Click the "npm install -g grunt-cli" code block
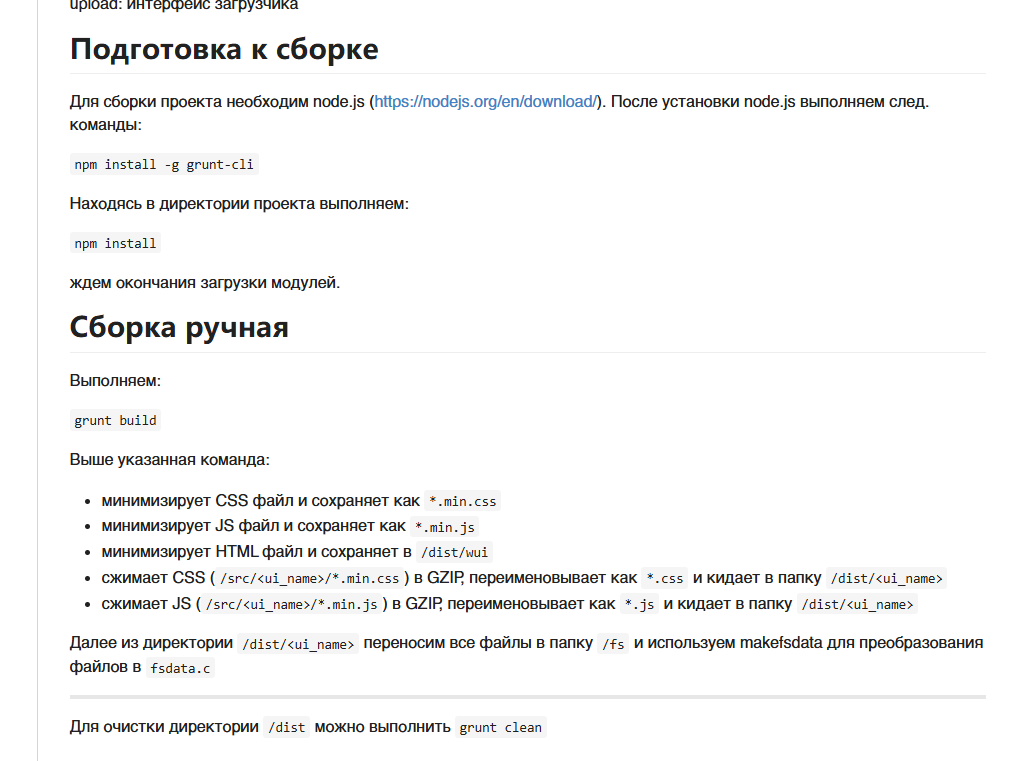 pyautogui.click(x=164, y=165)
